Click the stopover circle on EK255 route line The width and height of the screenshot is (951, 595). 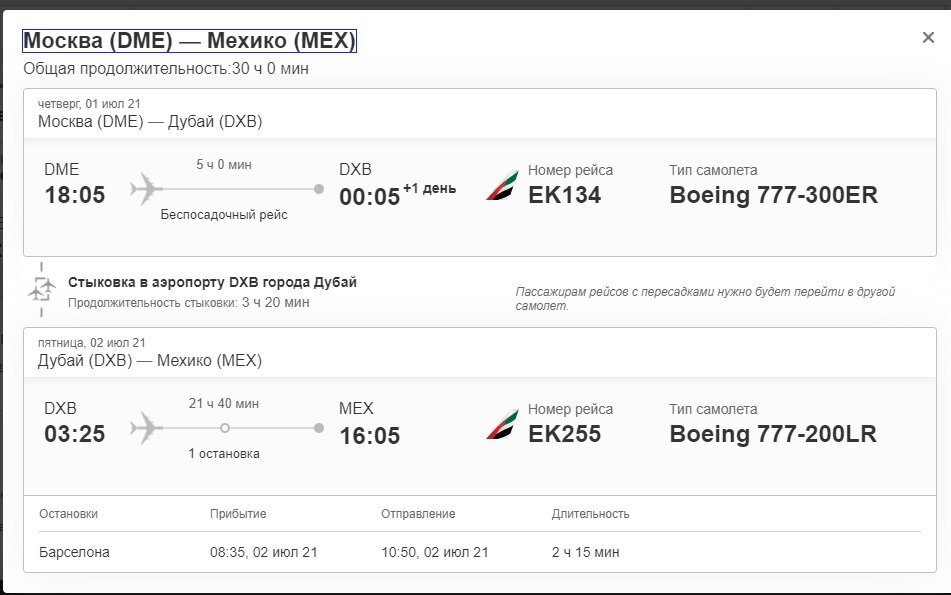[225, 428]
